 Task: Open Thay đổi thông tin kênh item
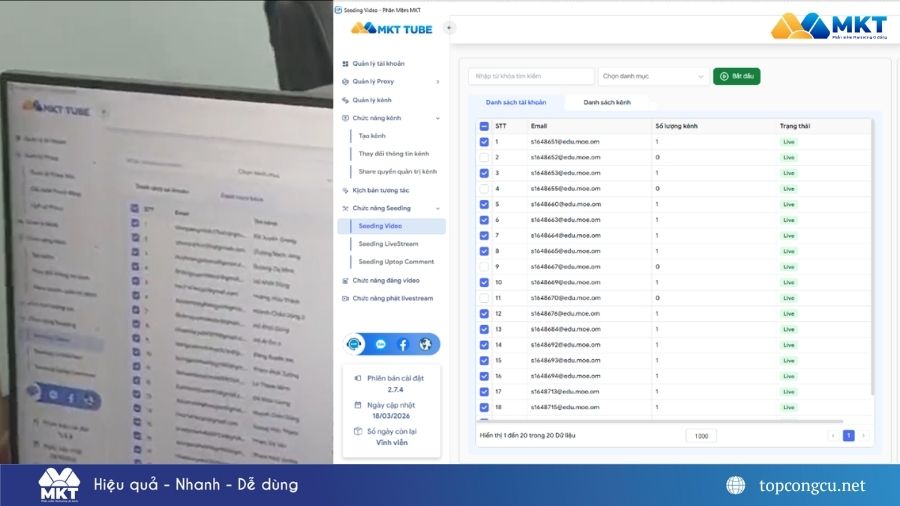[x=394, y=154]
